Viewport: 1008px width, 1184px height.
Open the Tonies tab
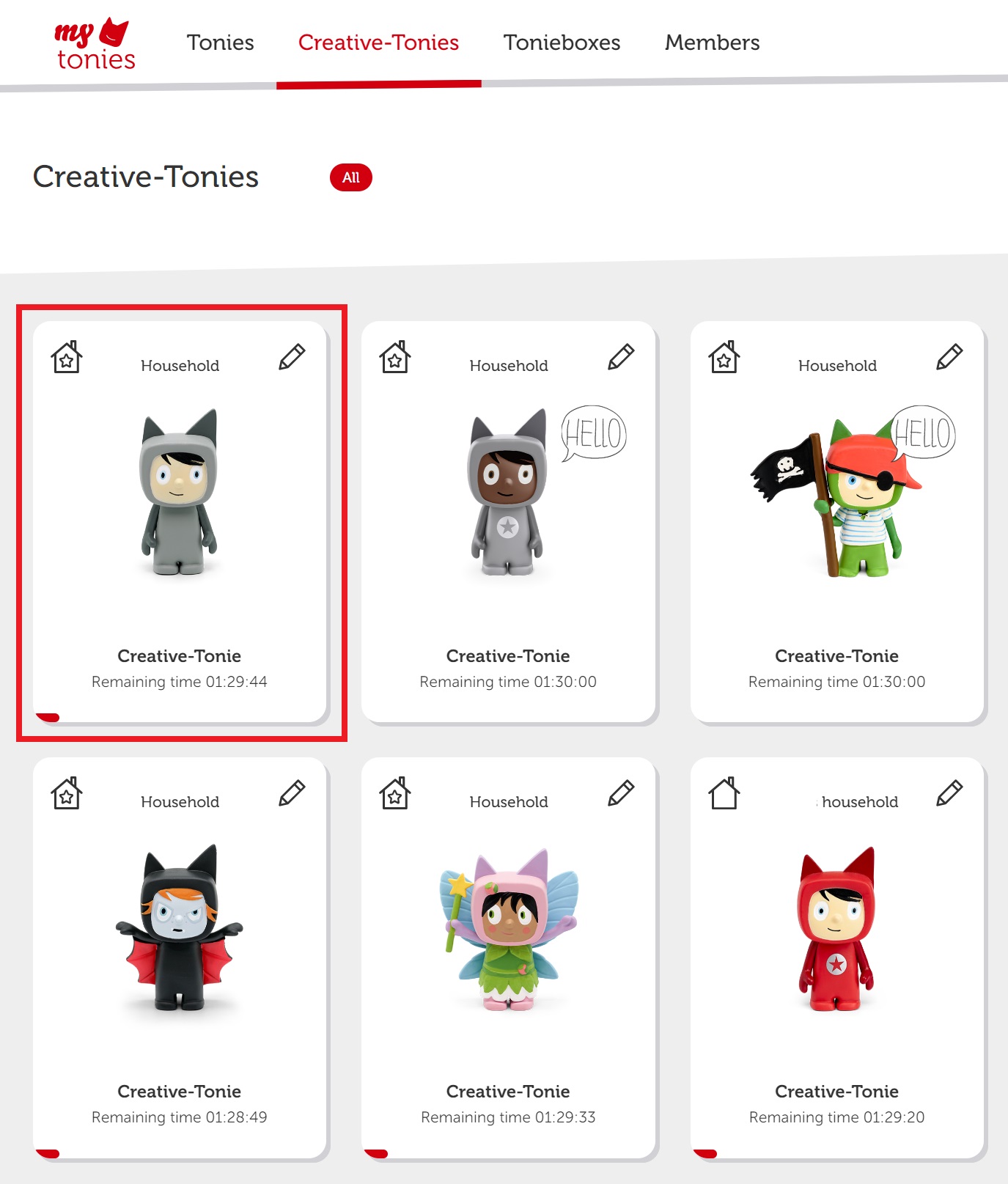pyautogui.click(x=220, y=43)
